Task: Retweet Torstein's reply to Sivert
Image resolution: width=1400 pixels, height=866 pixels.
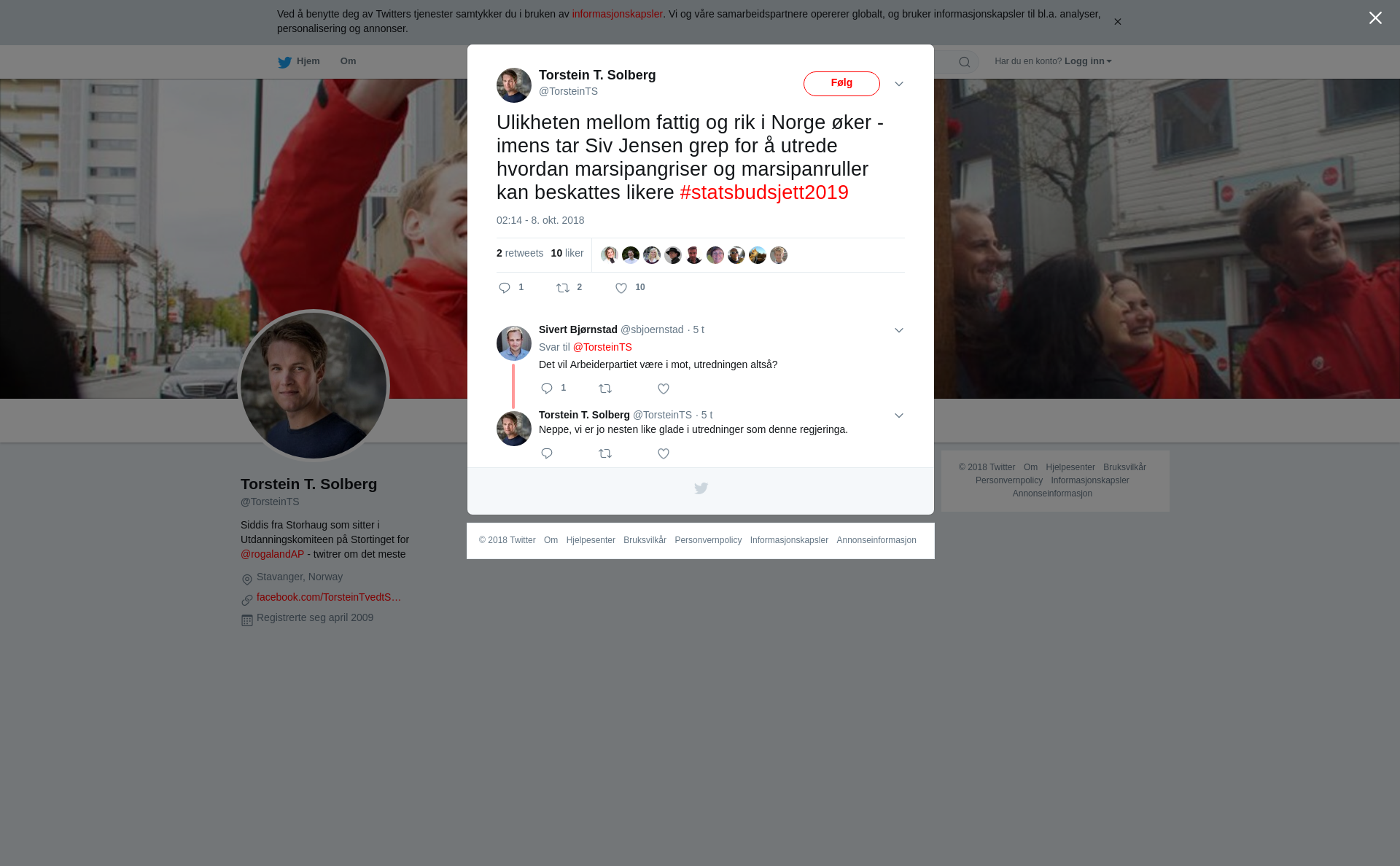Action: click(605, 453)
